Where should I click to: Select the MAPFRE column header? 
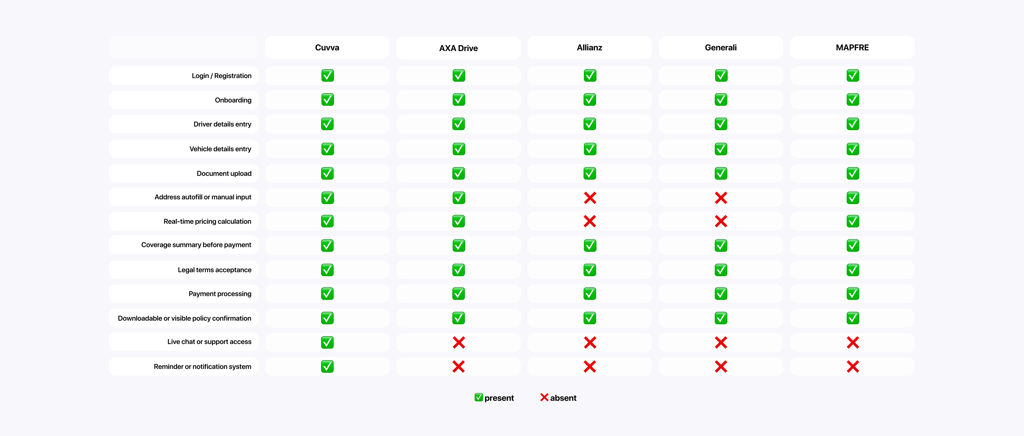pyautogui.click(x=852, y=48)
